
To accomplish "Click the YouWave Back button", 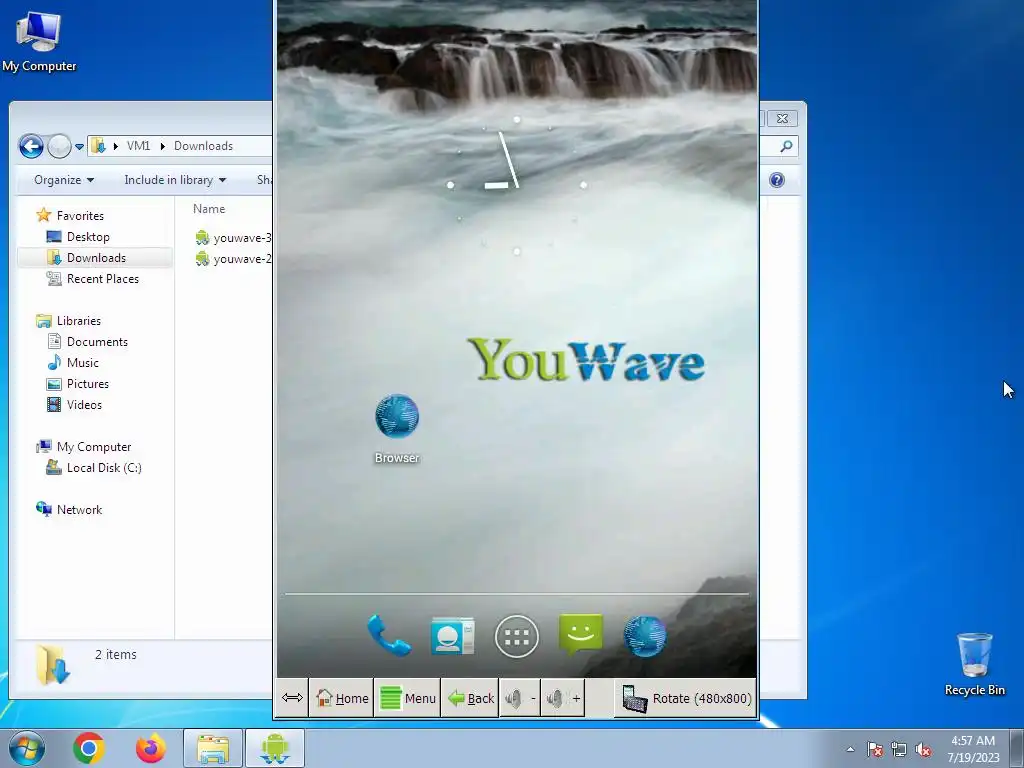I will pos(470,698).
